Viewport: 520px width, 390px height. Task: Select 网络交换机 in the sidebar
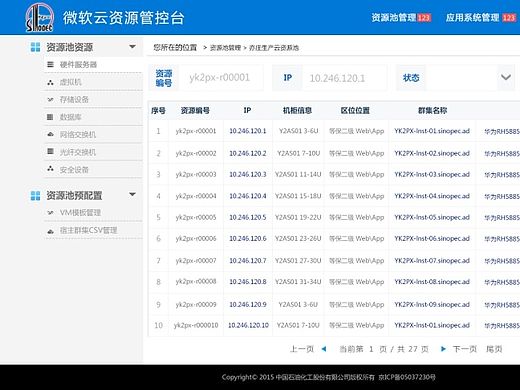tap(78, 134)
